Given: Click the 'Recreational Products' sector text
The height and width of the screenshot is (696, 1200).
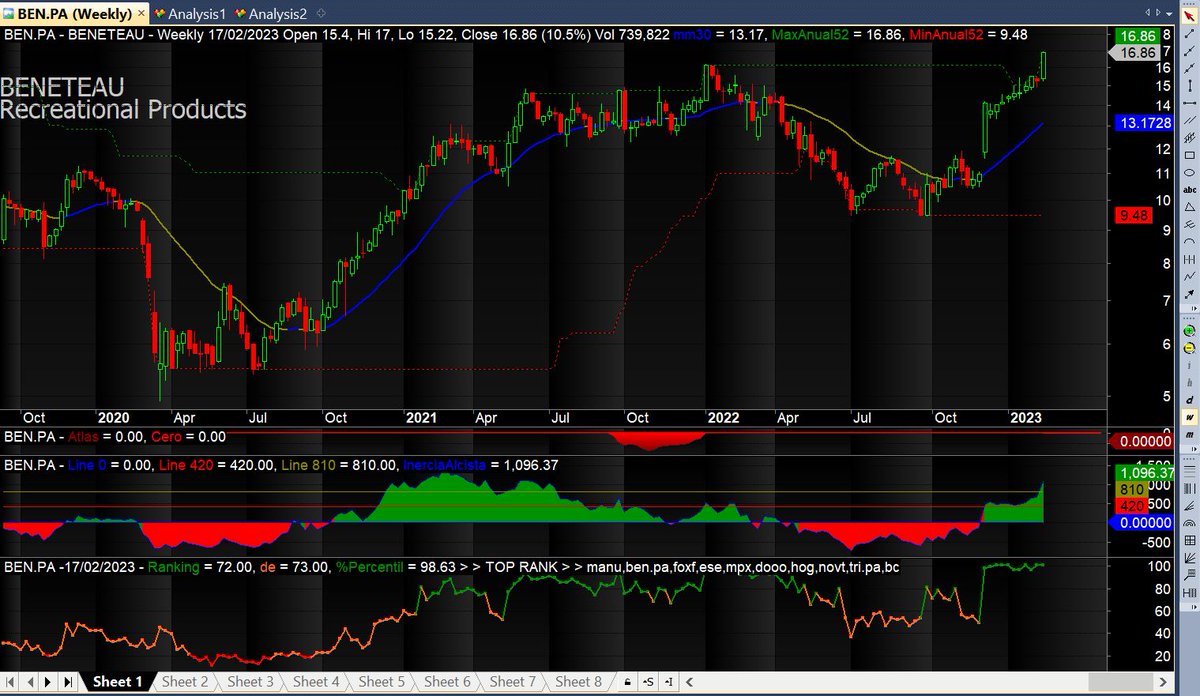Looking at the screenshot, I should (x=123, y=110).
